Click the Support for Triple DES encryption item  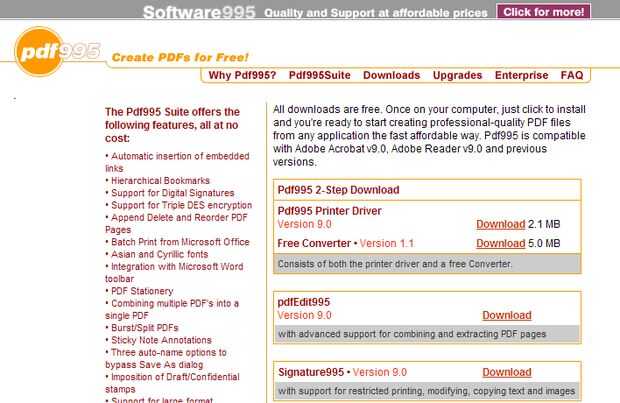click(x=179, y=205)
